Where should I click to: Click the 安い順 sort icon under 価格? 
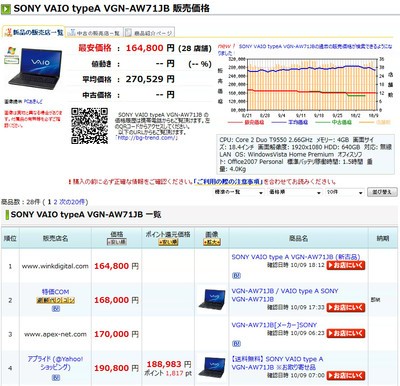[x=117, y=242]
